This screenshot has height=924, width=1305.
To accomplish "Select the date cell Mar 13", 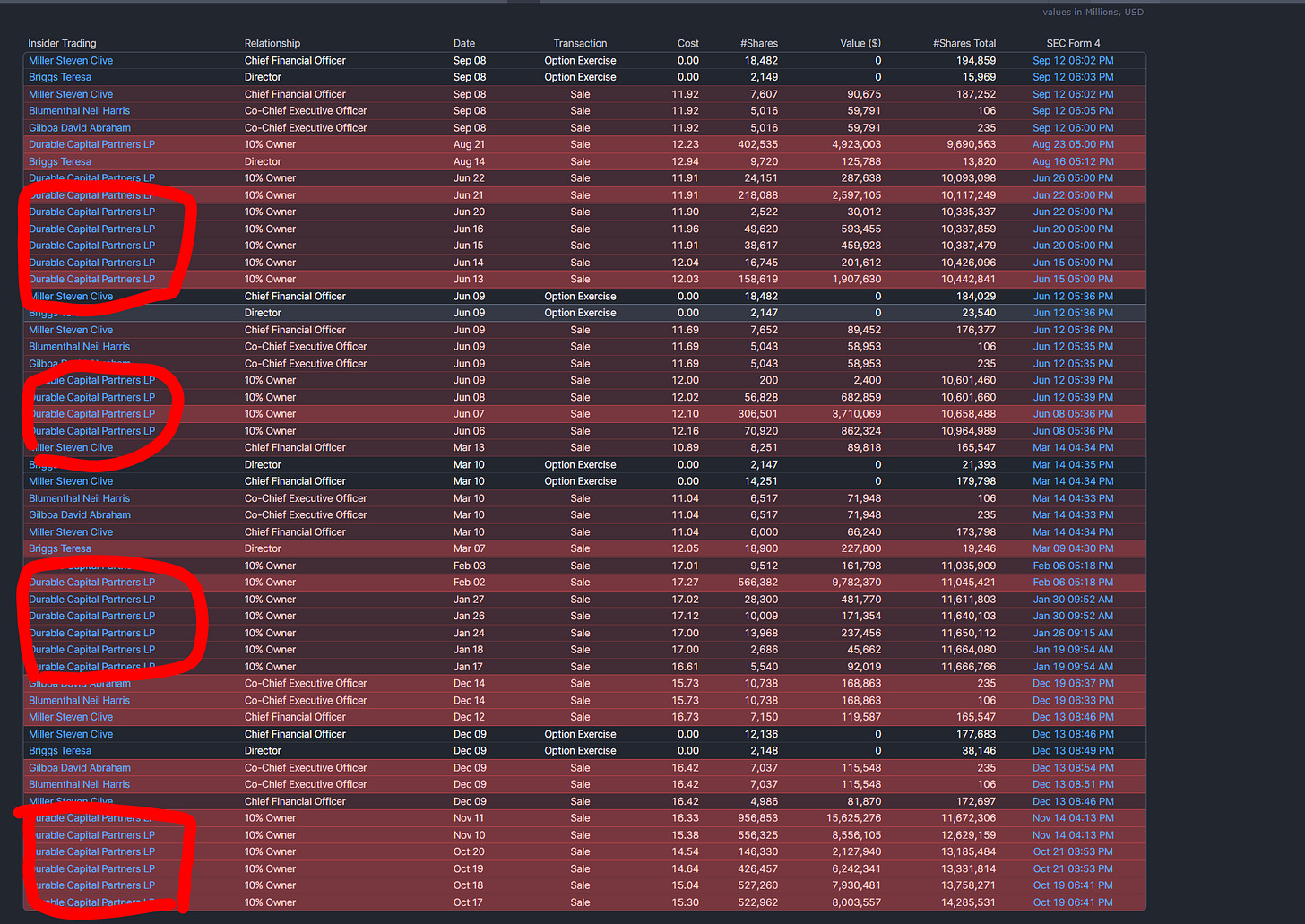I will 469,447.
